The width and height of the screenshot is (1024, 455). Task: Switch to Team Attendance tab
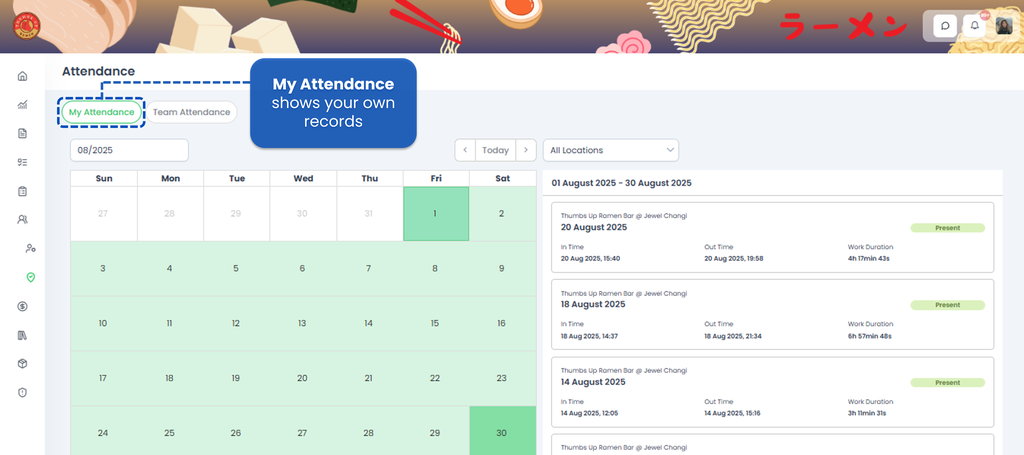(x=191, y=112)
